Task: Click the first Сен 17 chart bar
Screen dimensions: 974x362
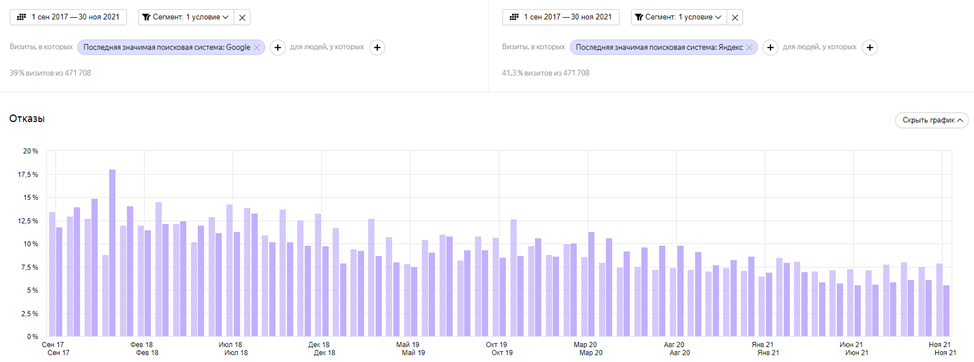Action: coord(52,274)
